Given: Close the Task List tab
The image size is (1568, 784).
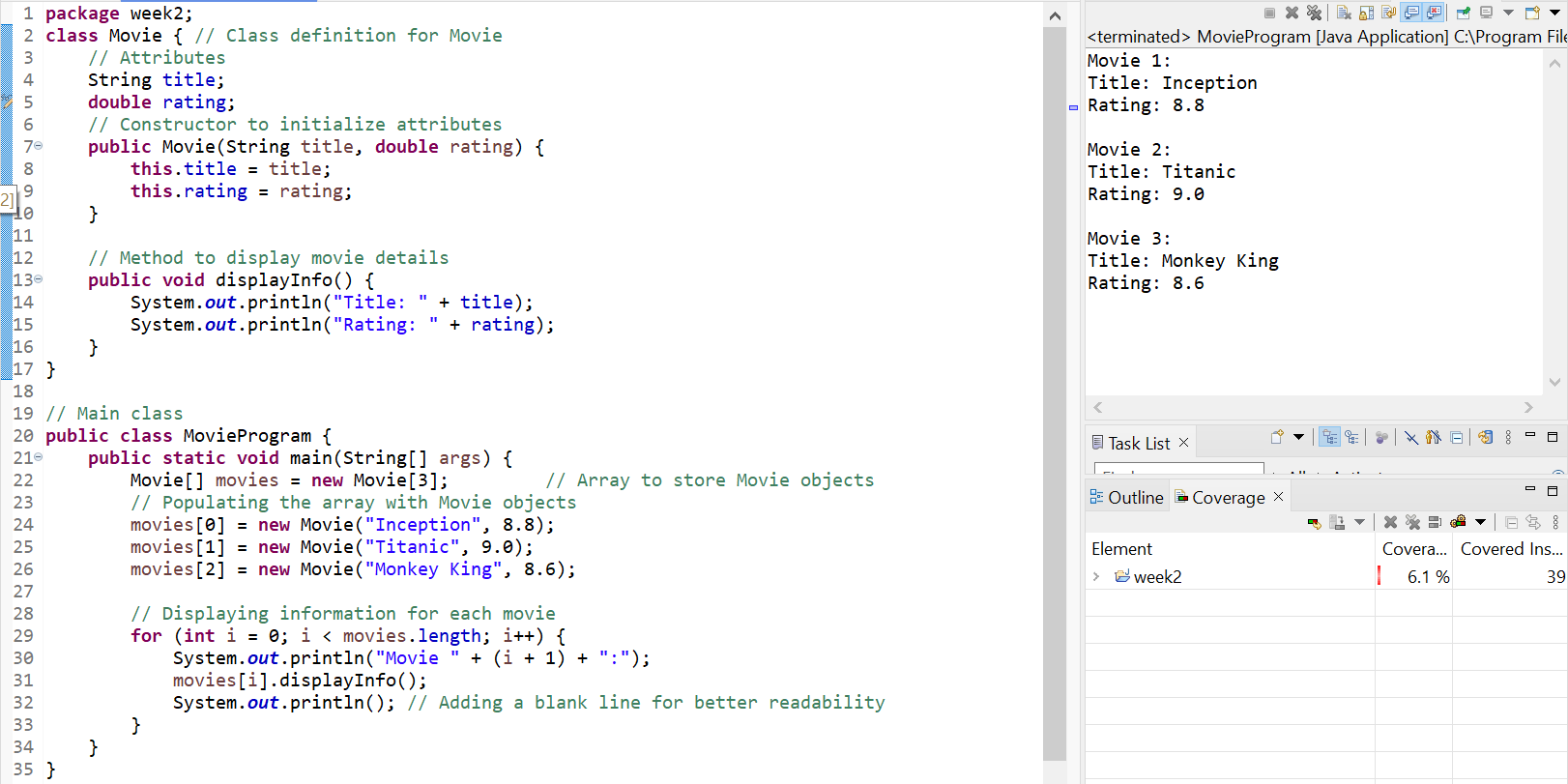Looking at the screenshot, I should coord(1183,443).
